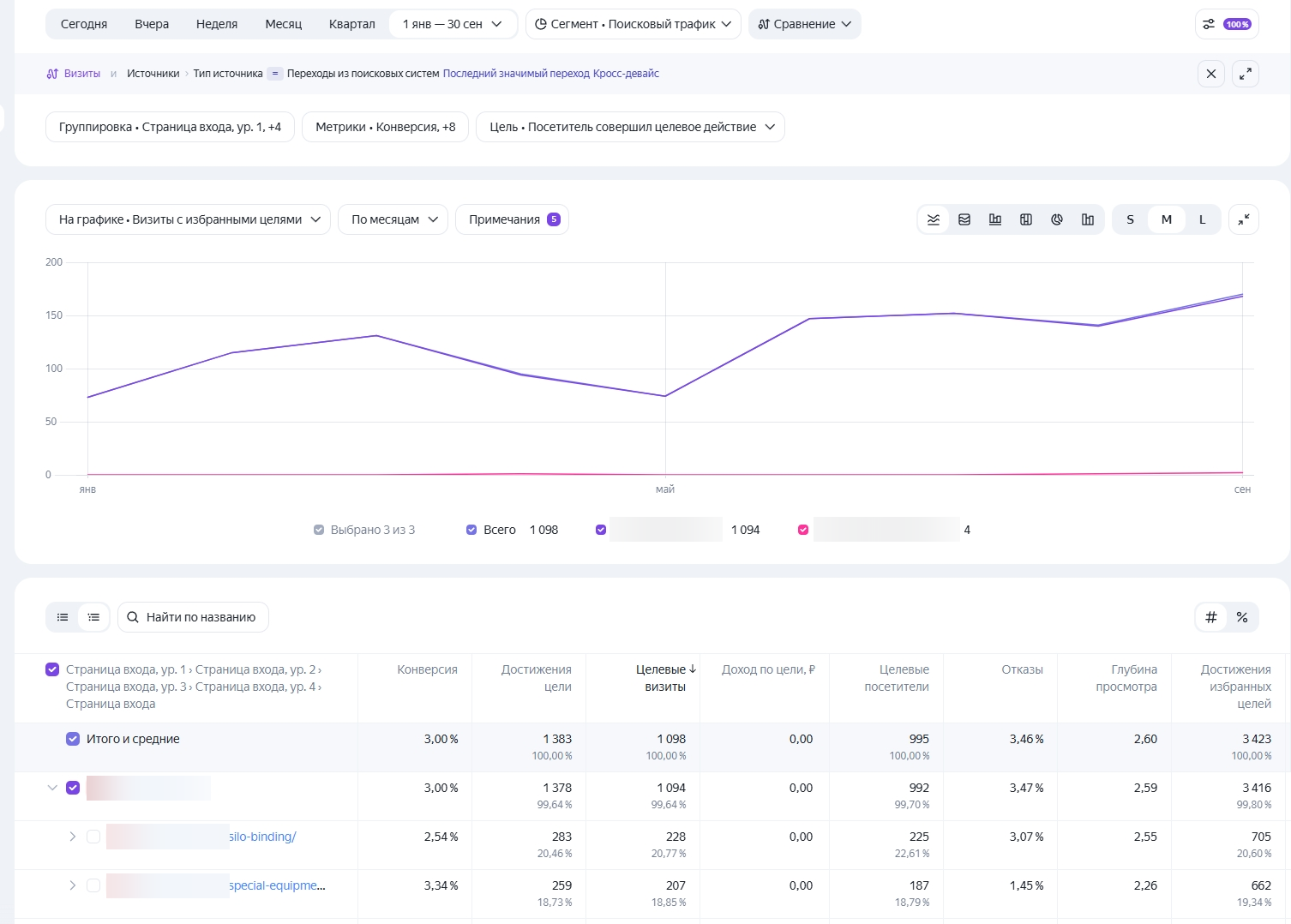
Task: Close the segment filter bar with X
Action: (1211, 74)
